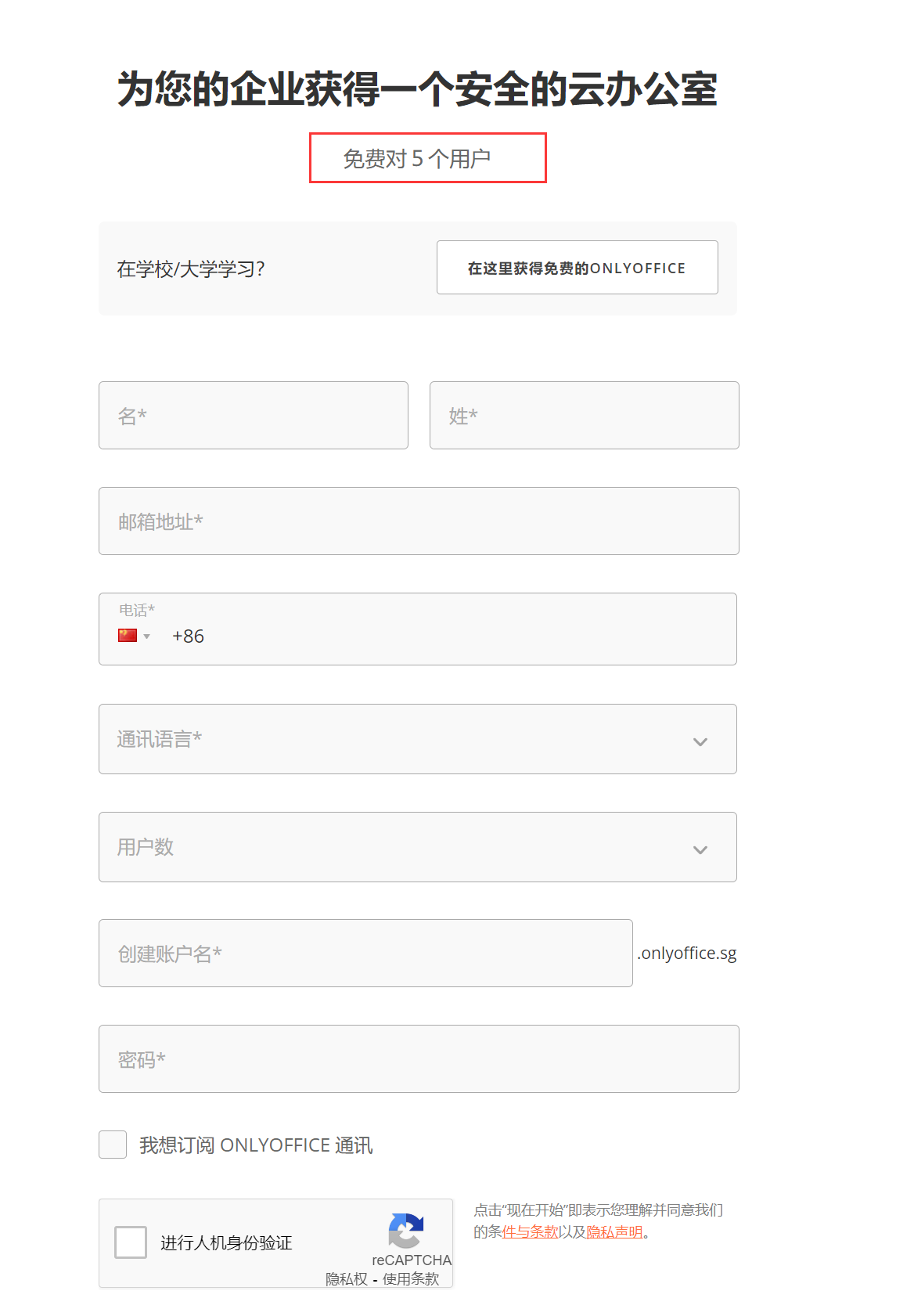Viewport: 914px width, 1316px height.
Task: Click the .onlyoffice.sg domain suffix text
Action: point(687,953)
